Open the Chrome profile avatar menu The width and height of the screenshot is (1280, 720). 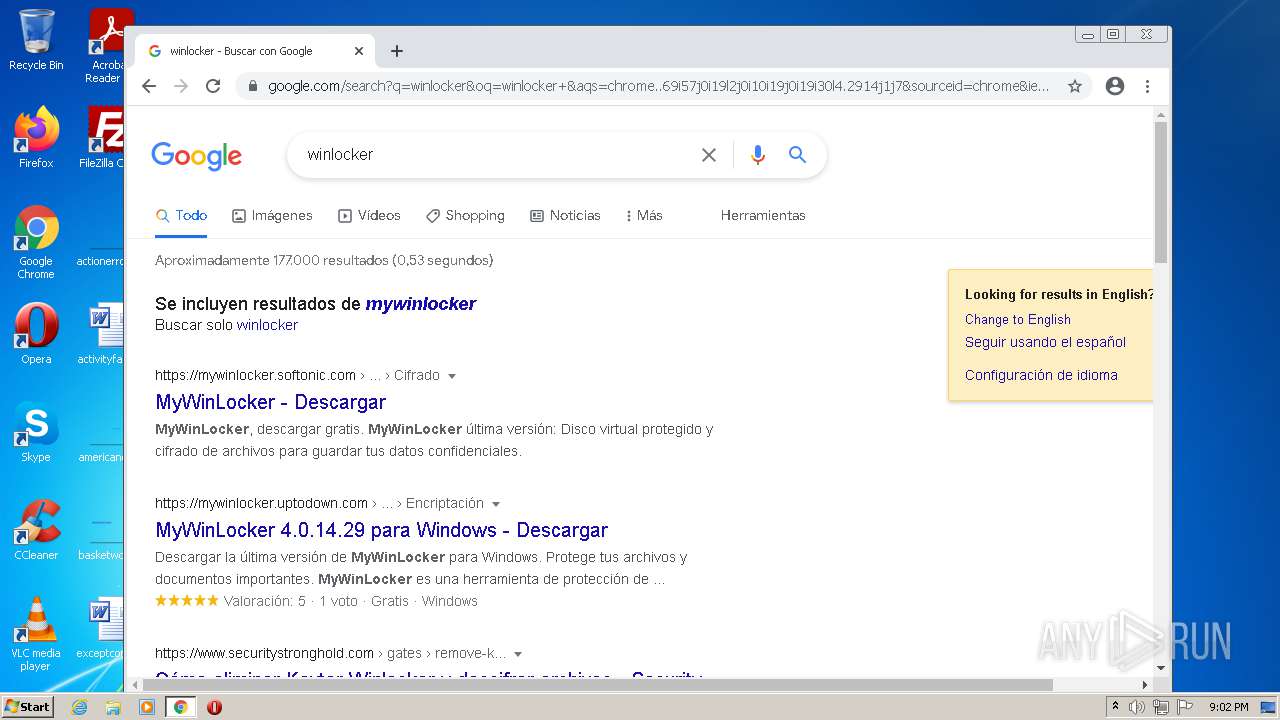coord(1115,86)
